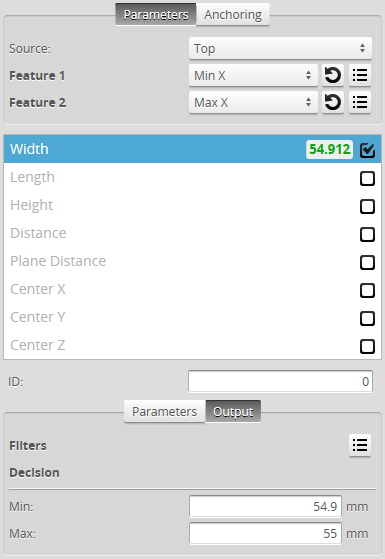
Task: Reset Feature 1 with the refresh icon
Action: click(333, 75)
